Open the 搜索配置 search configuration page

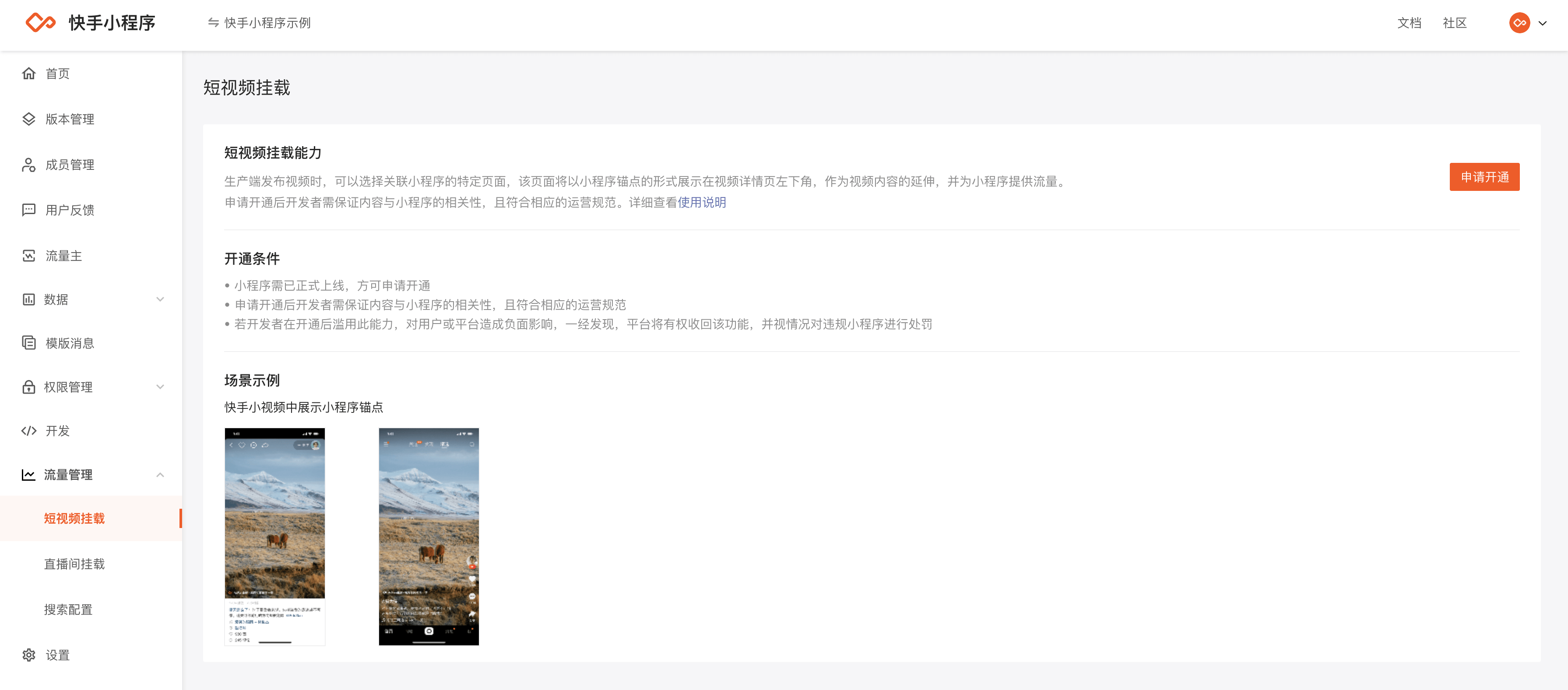click(68, 609)
